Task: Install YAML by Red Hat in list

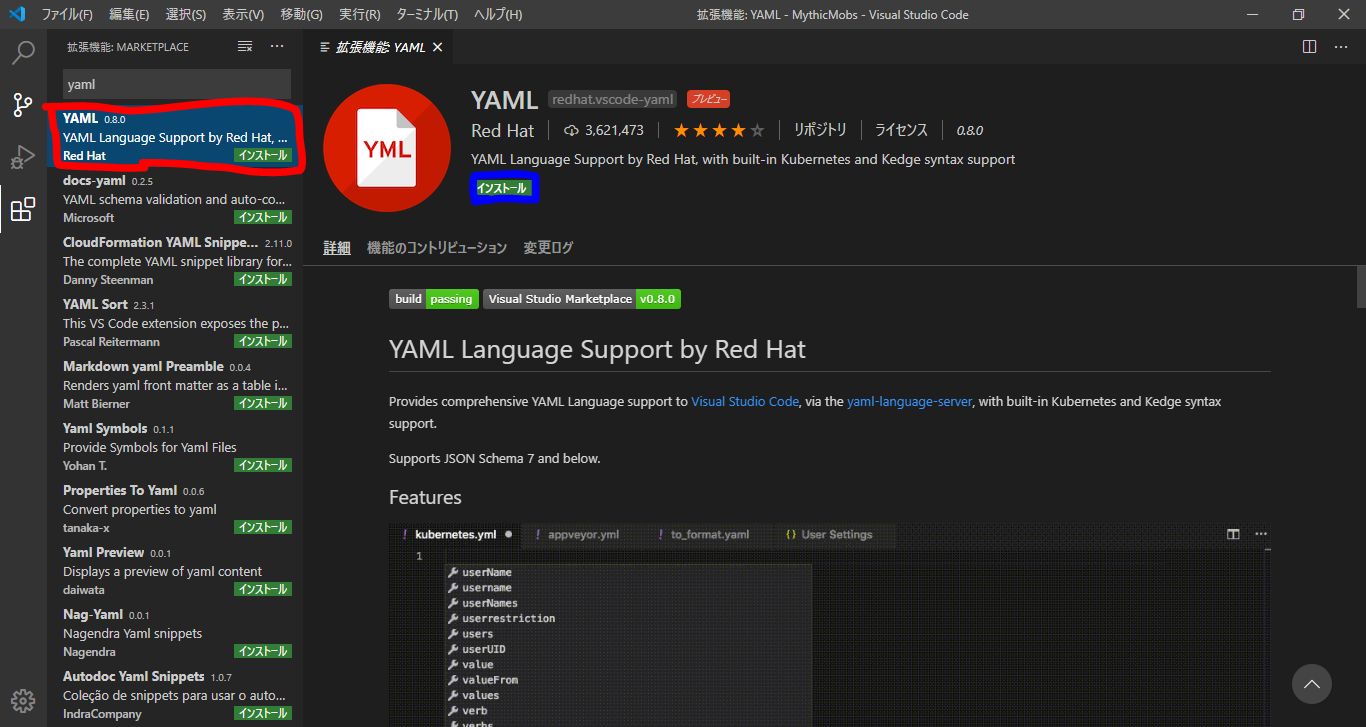Action: pos(263,156)
